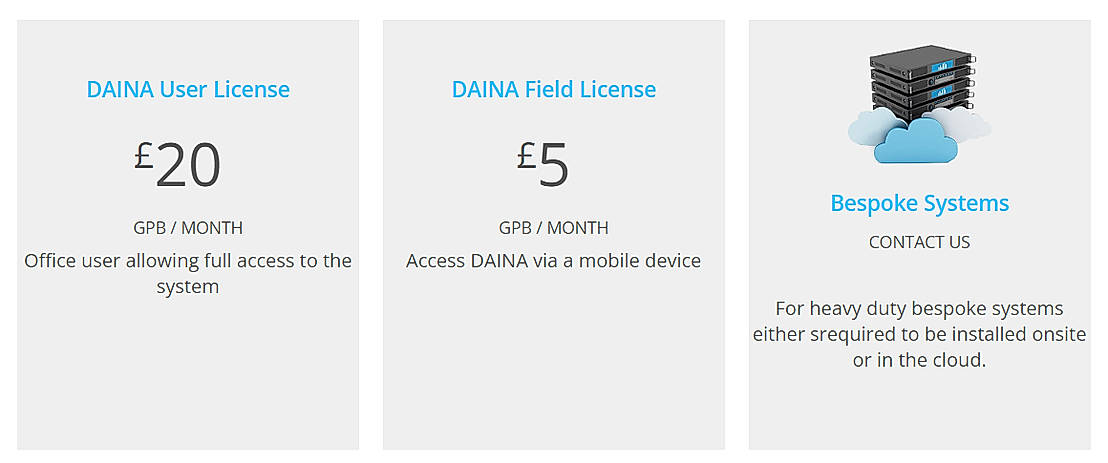
Task: Click GPB / MONTH under the £5 price
Action: pos(554,227)
